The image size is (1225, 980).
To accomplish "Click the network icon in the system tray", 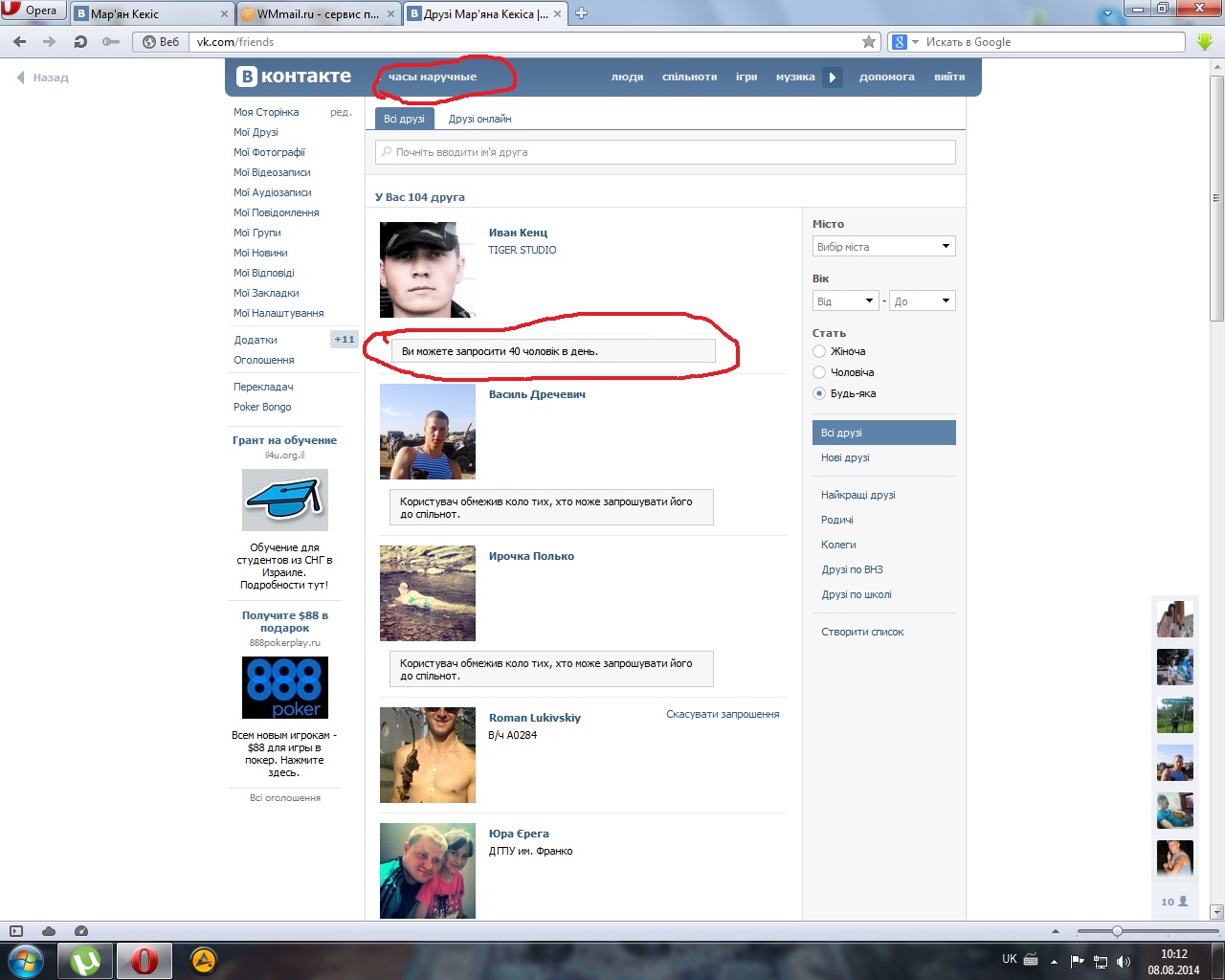I will [x=1101, y=962].
